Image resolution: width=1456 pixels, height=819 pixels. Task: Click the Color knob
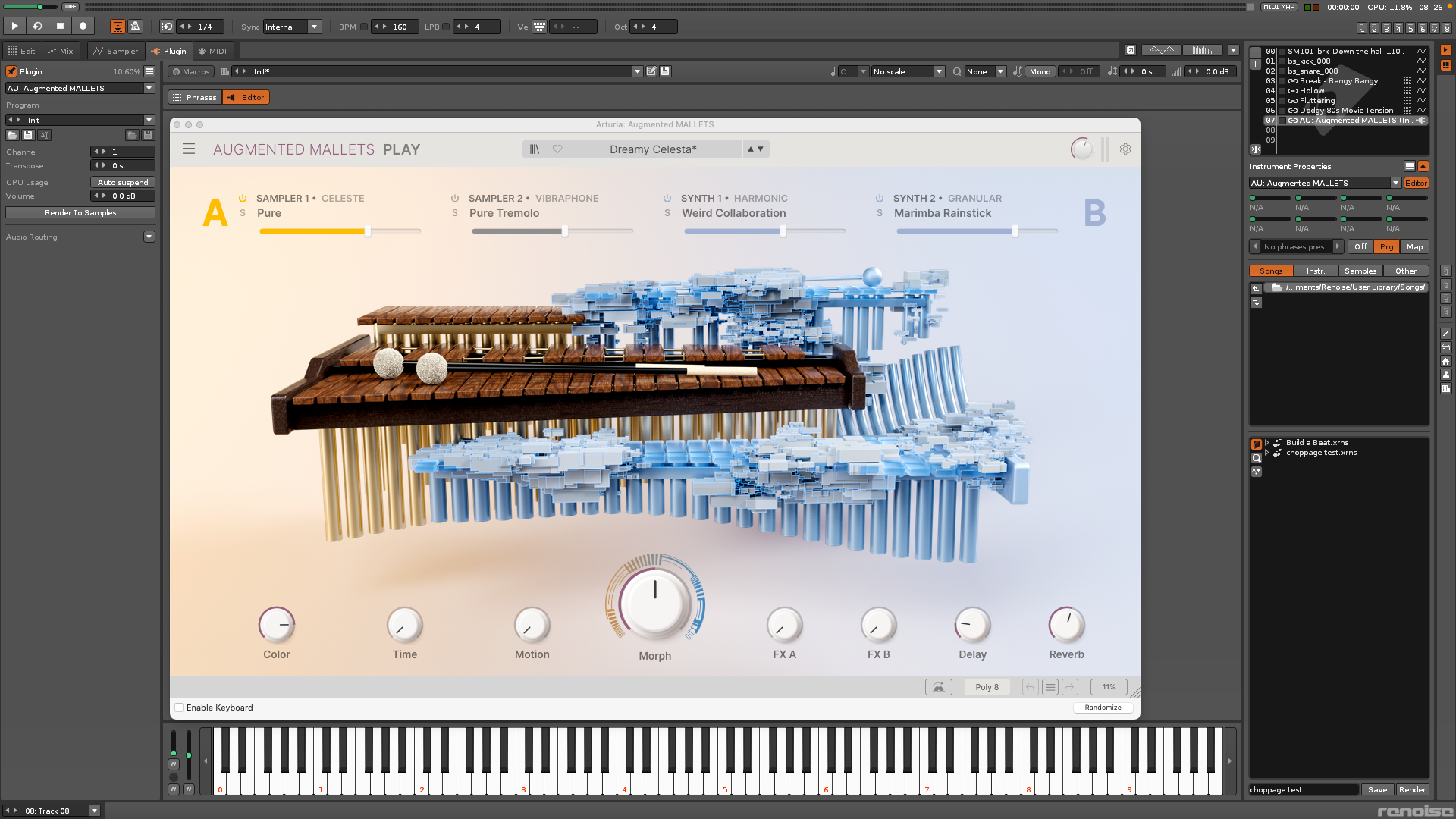[x=277, y=626]
